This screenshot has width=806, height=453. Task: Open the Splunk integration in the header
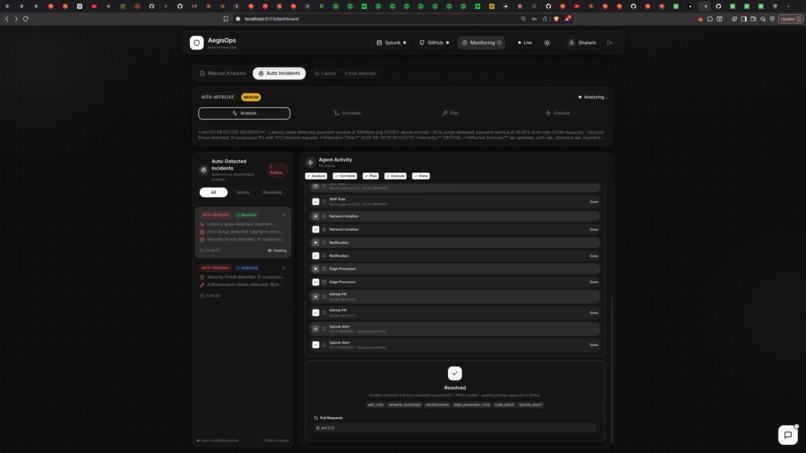(x=391, y=43)
